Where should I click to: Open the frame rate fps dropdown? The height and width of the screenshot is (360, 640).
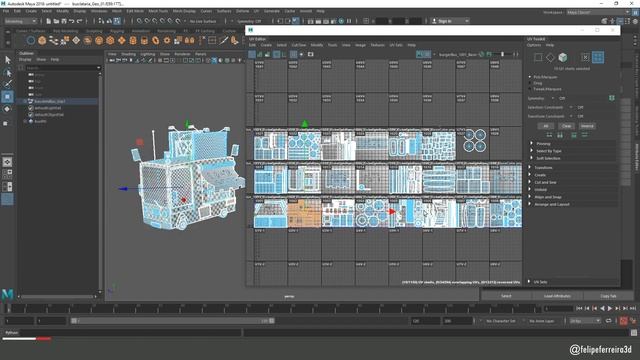pos(584,321)
